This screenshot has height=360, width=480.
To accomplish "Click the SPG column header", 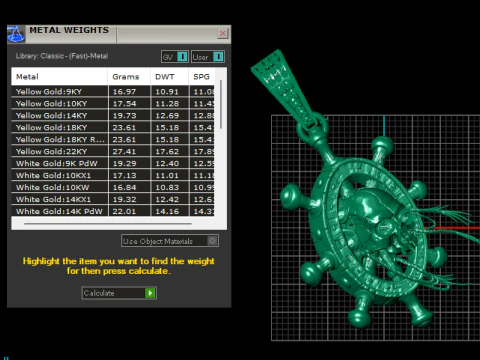I will click(201, 77).
